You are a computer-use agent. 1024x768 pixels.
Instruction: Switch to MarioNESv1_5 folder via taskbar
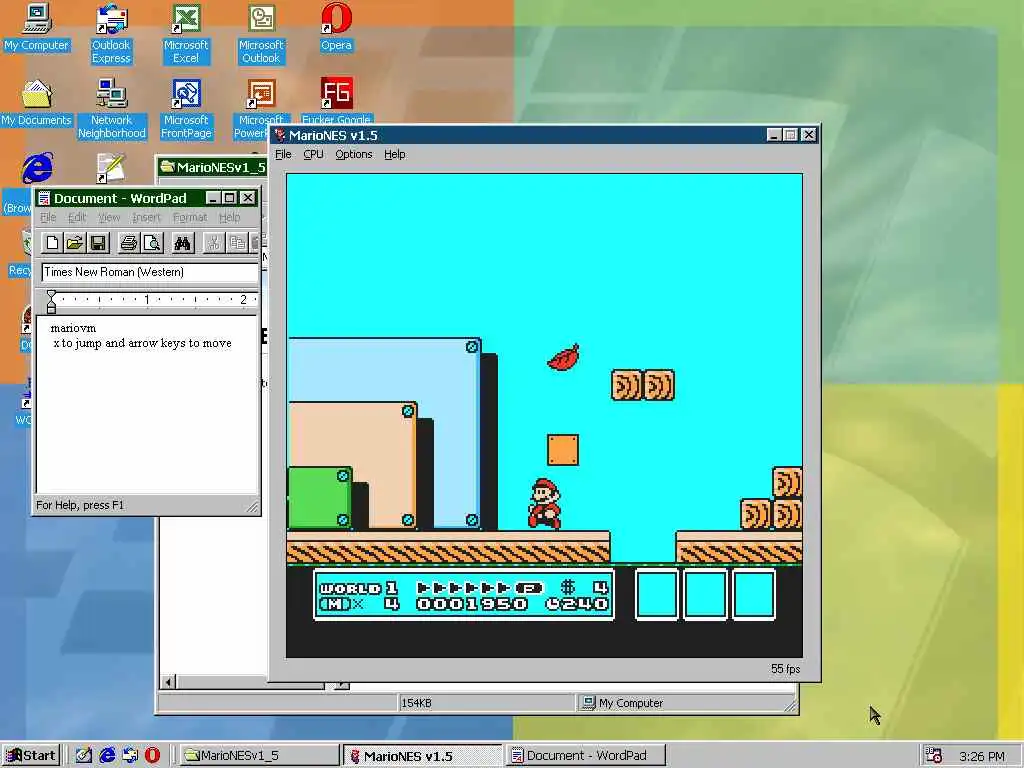[x=259, y=756]
